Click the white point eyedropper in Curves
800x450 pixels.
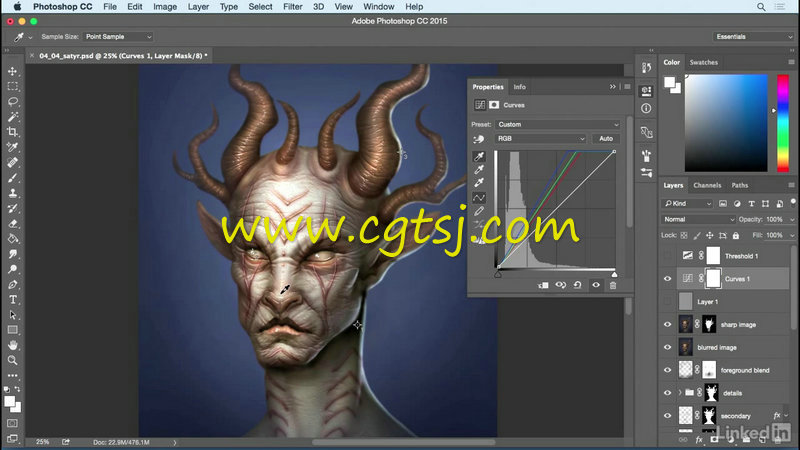pyautogui.click(x=479, y=183)
